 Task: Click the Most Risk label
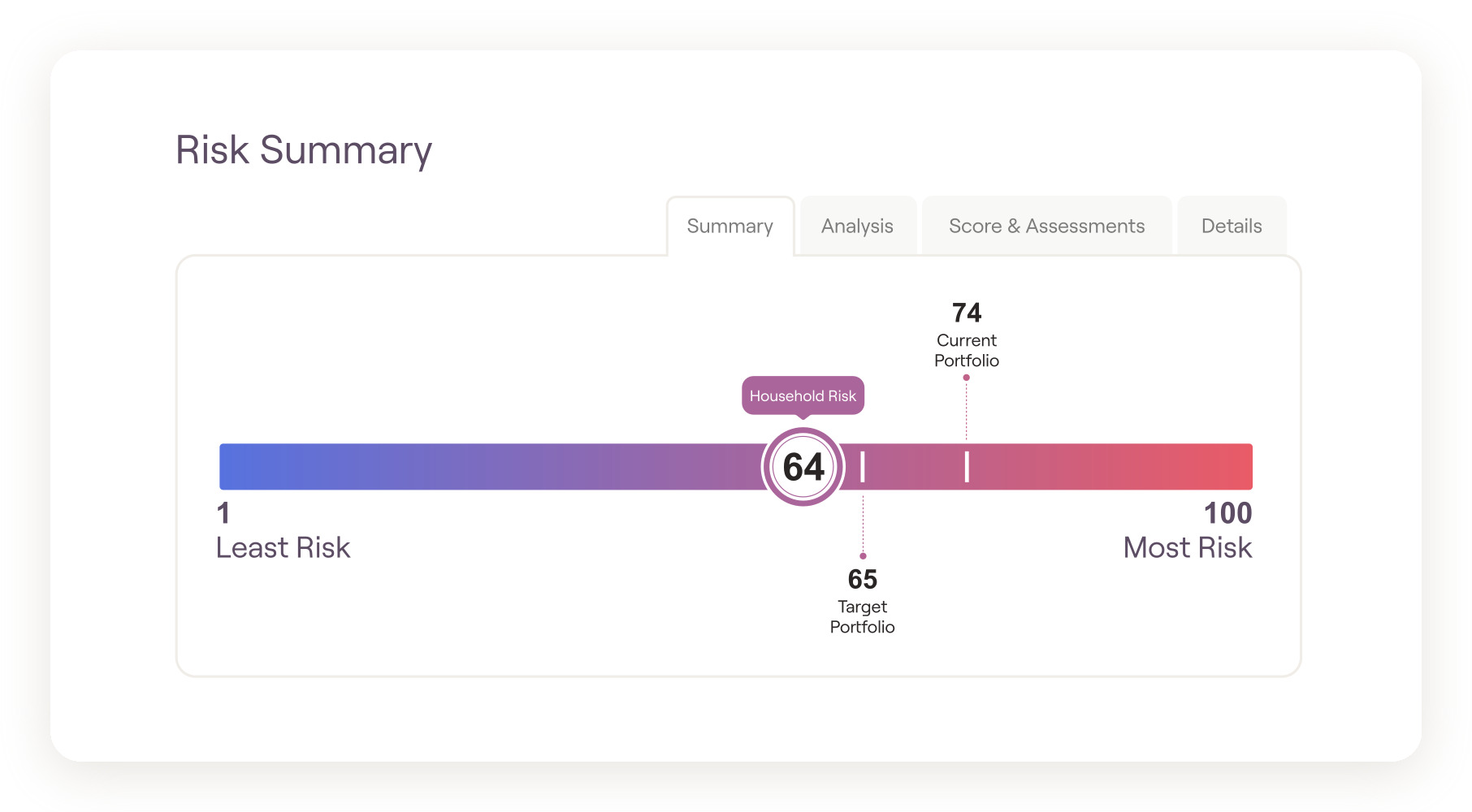click(1187, 548)
